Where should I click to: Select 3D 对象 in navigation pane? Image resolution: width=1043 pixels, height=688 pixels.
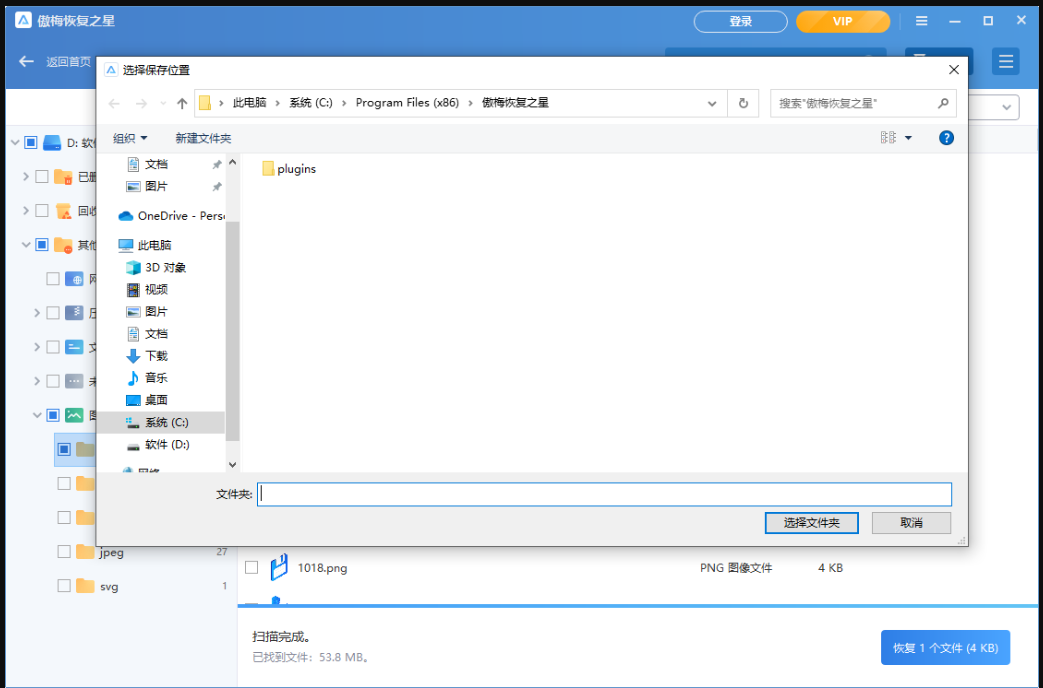(x=165, y=268)
